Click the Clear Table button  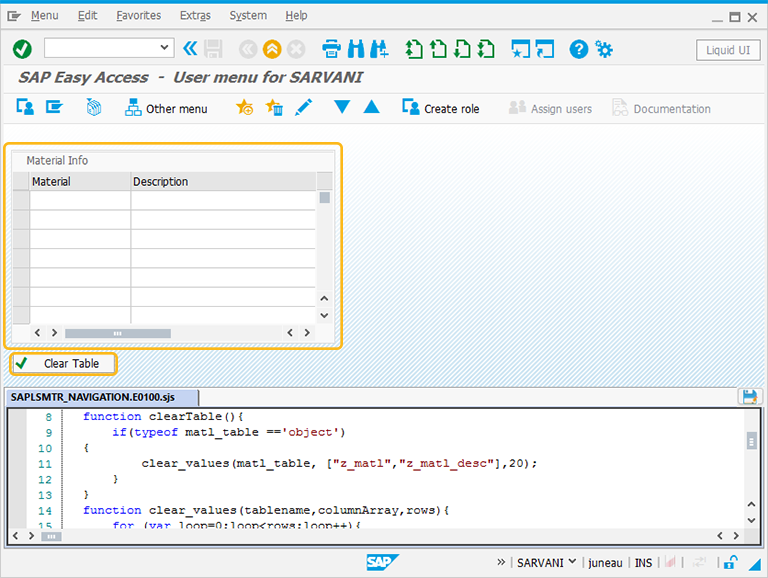(x=64, y=363)
